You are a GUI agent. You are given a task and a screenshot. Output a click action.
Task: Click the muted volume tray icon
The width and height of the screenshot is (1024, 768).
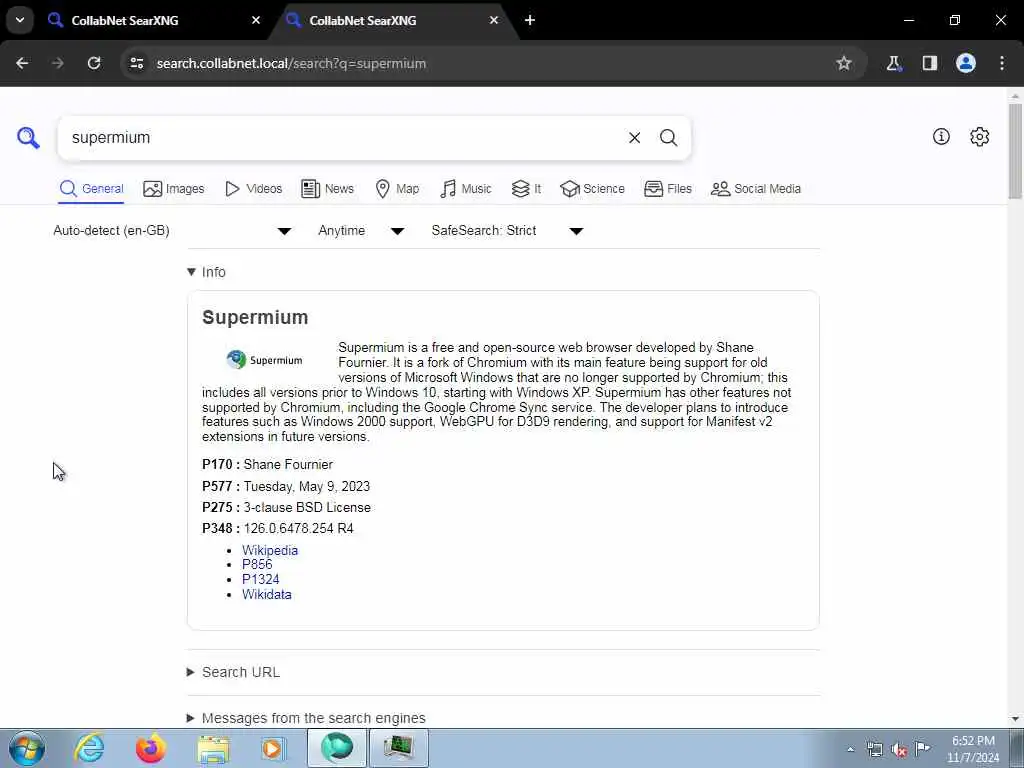(x=899, y=749)
